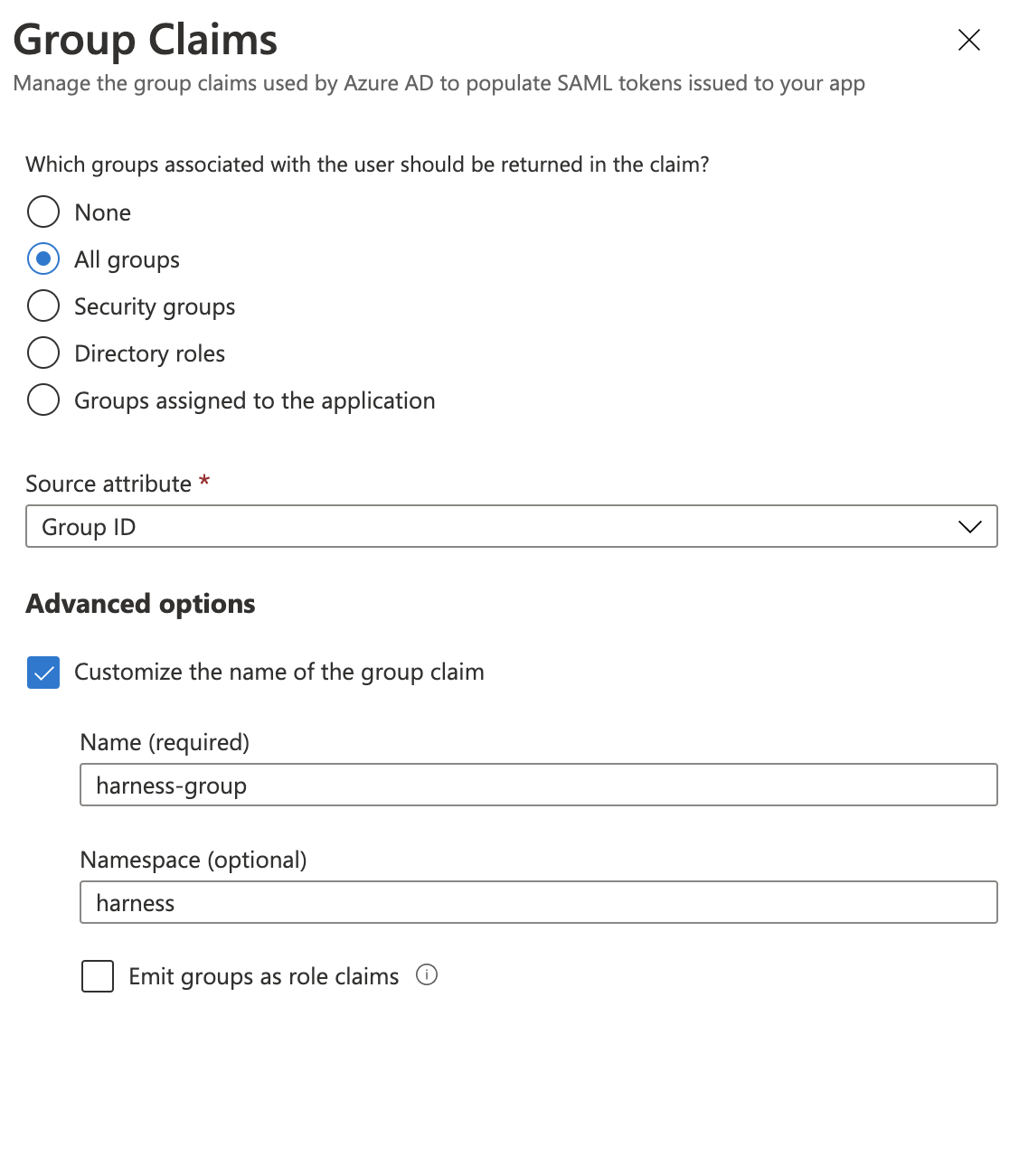Click the Namespace (optional) label
1019x1176 pixels.
(193, 860)
